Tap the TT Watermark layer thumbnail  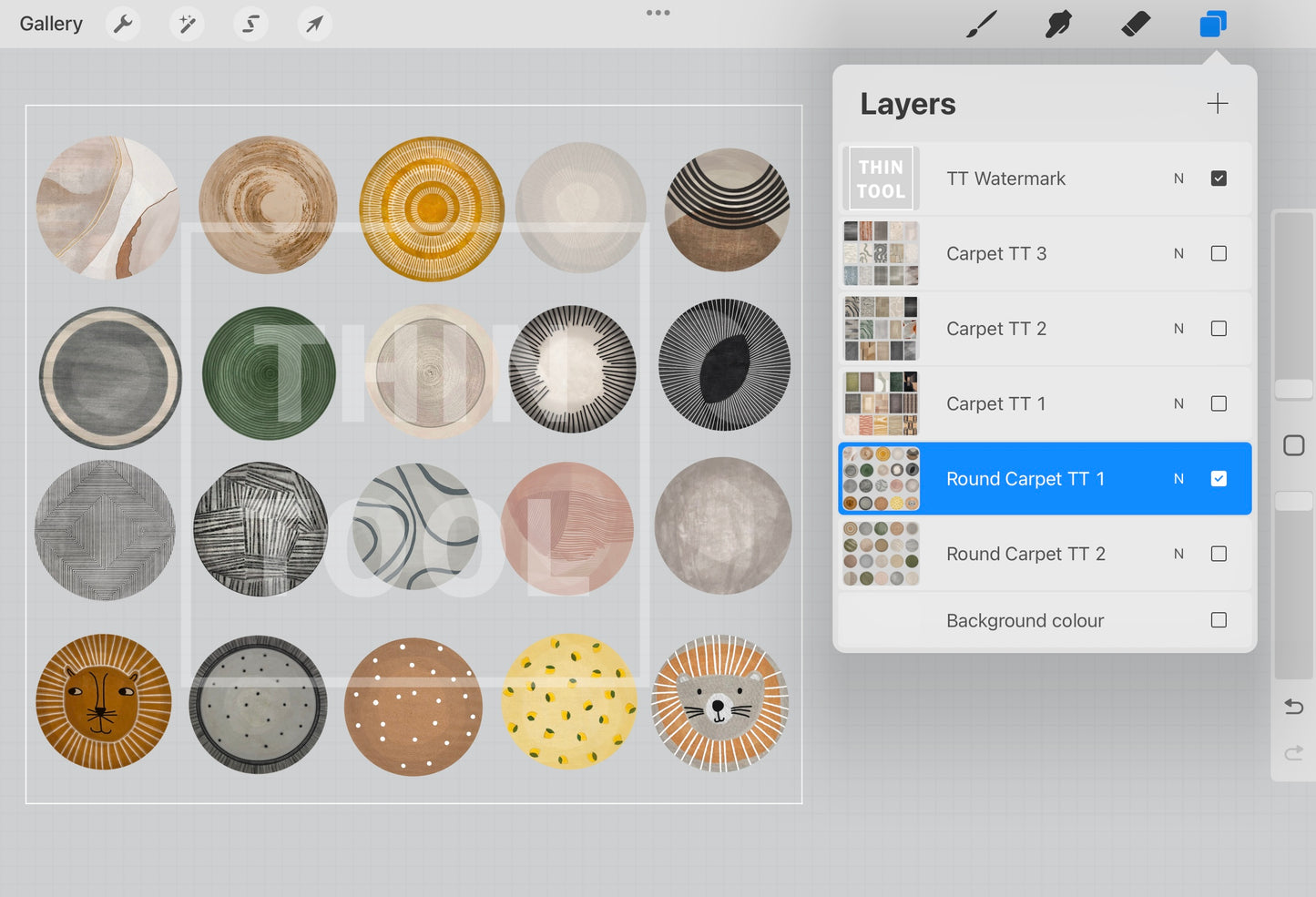[x=881, y=178]
